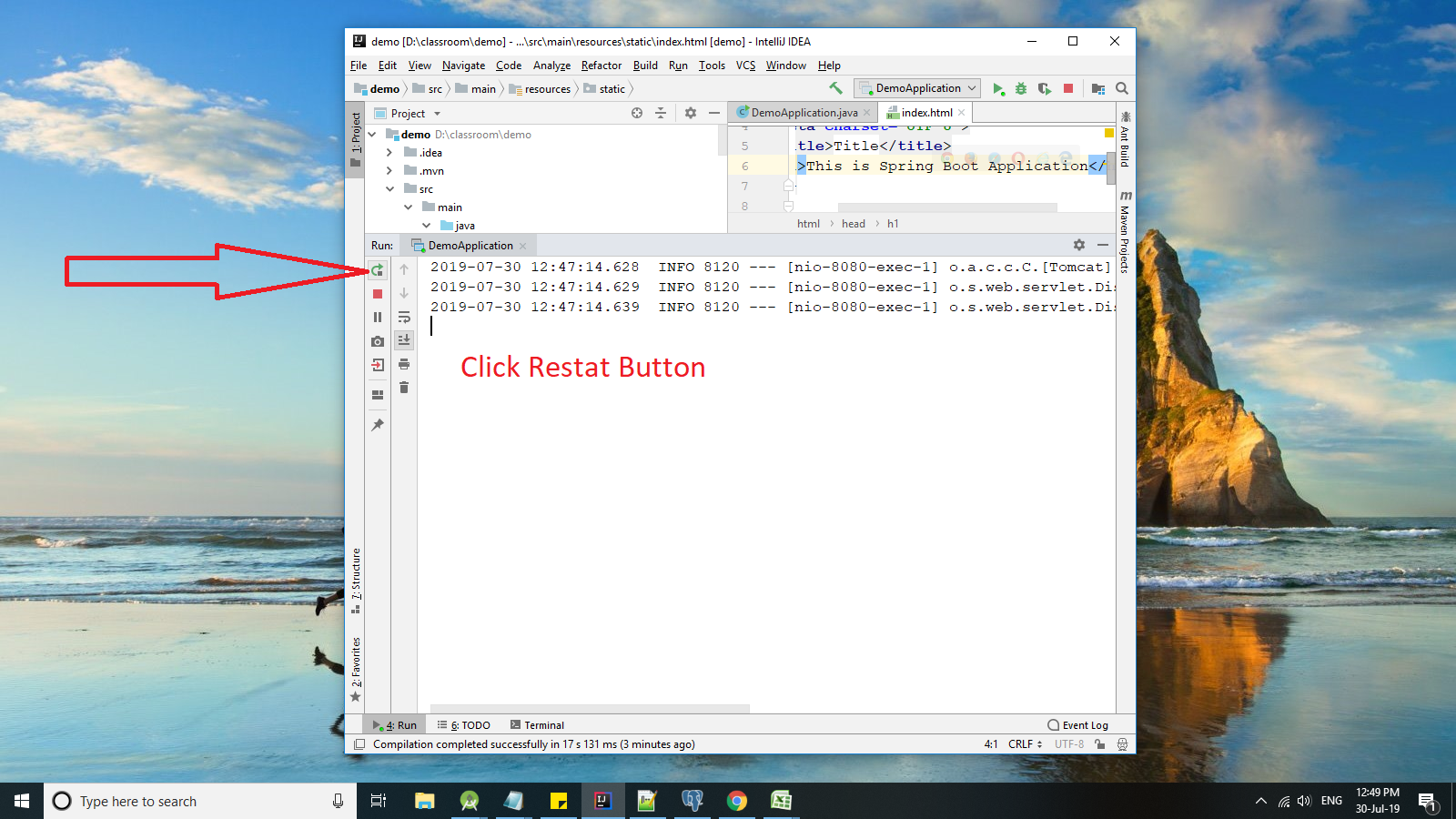Image resolution: width=1456 pixels, height=819 pixels.
Task: Change the CRLF line separator
Action: [x=1026, y=744]
